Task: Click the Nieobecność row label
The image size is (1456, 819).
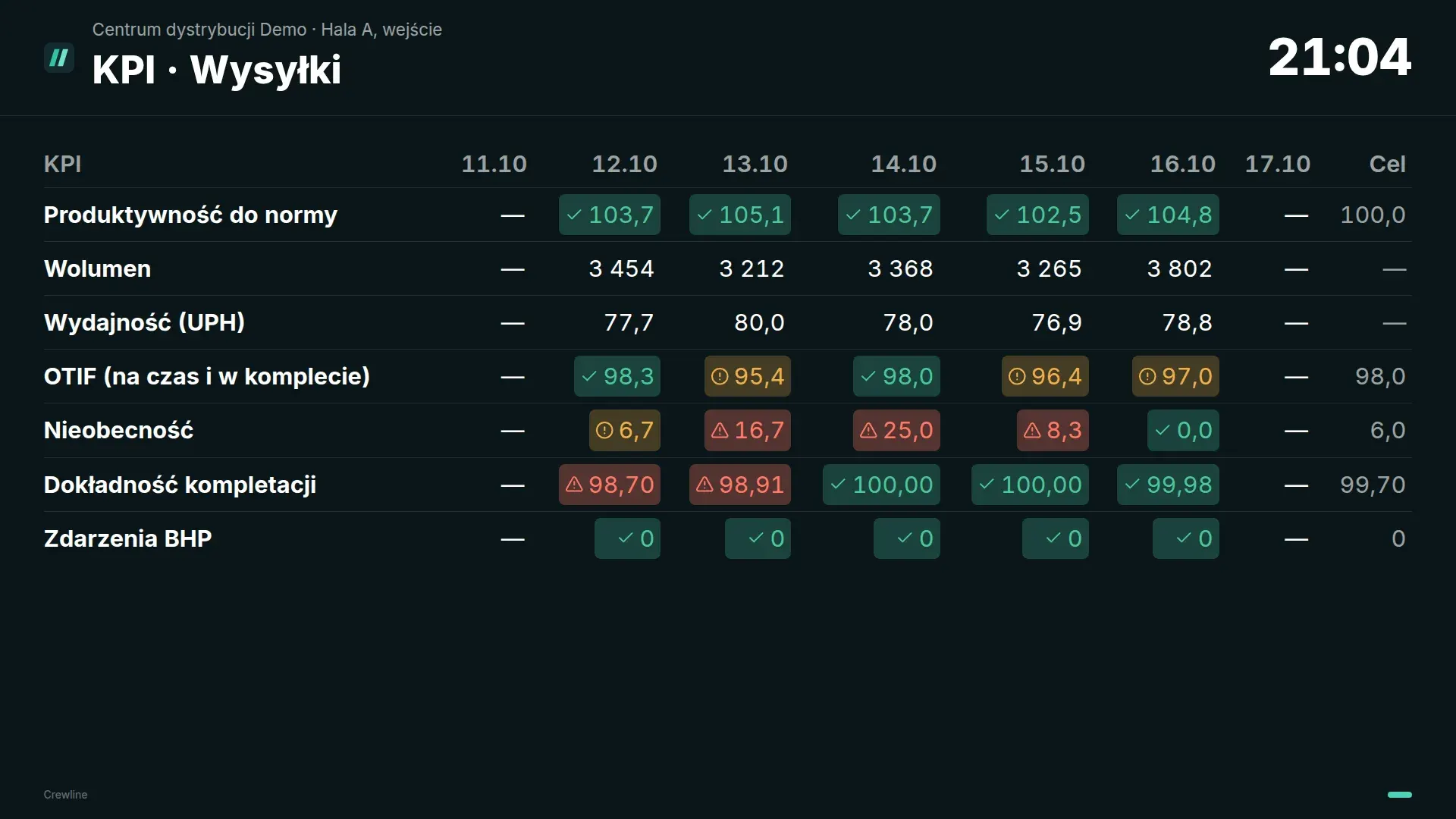Action: (118, 430)
